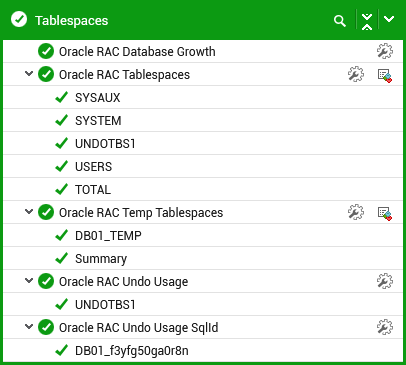Select the Oracle RAC Temp Tablespaces label
Image resolution: width=406 pixels, height=365 pixels.
pos(141,213)
